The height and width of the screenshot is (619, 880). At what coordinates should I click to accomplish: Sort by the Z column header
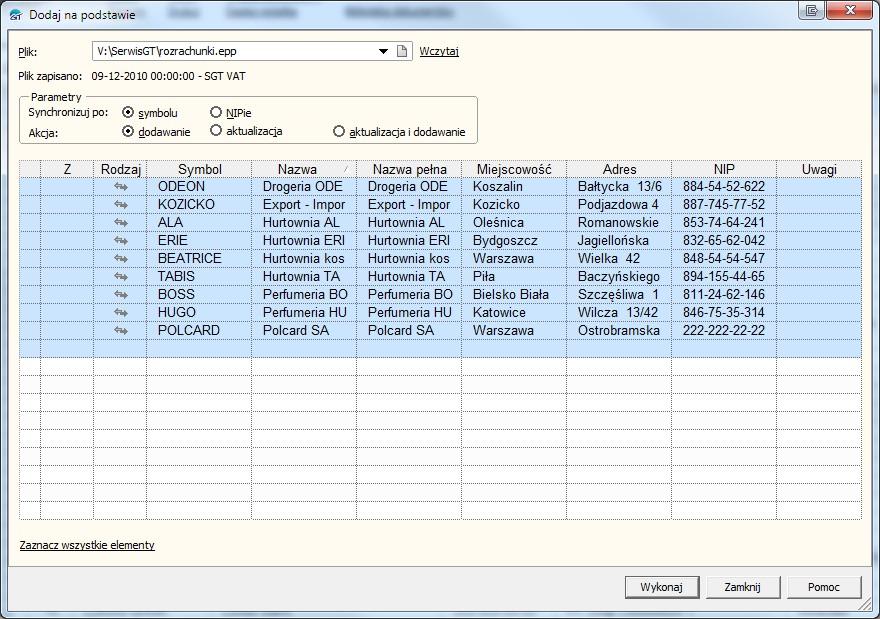coord(67,169)
